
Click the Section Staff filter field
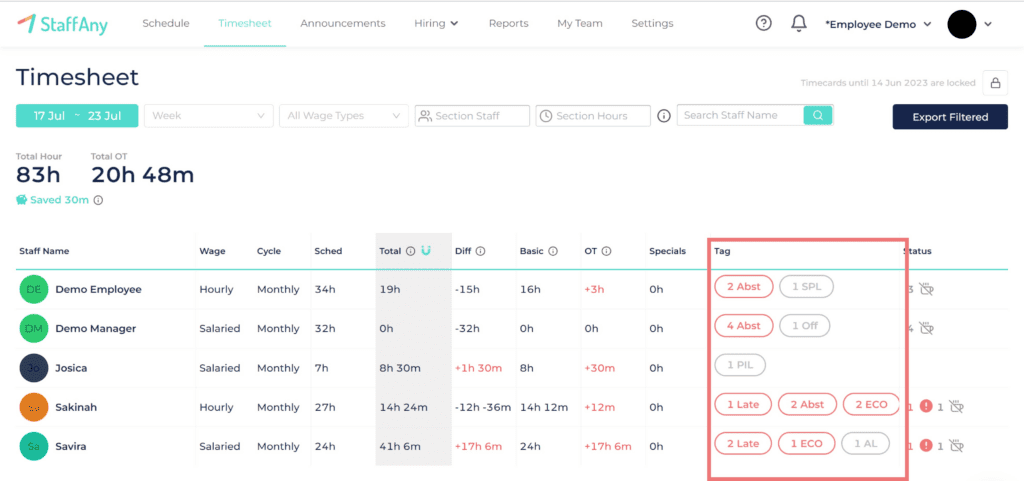(472, 116)
